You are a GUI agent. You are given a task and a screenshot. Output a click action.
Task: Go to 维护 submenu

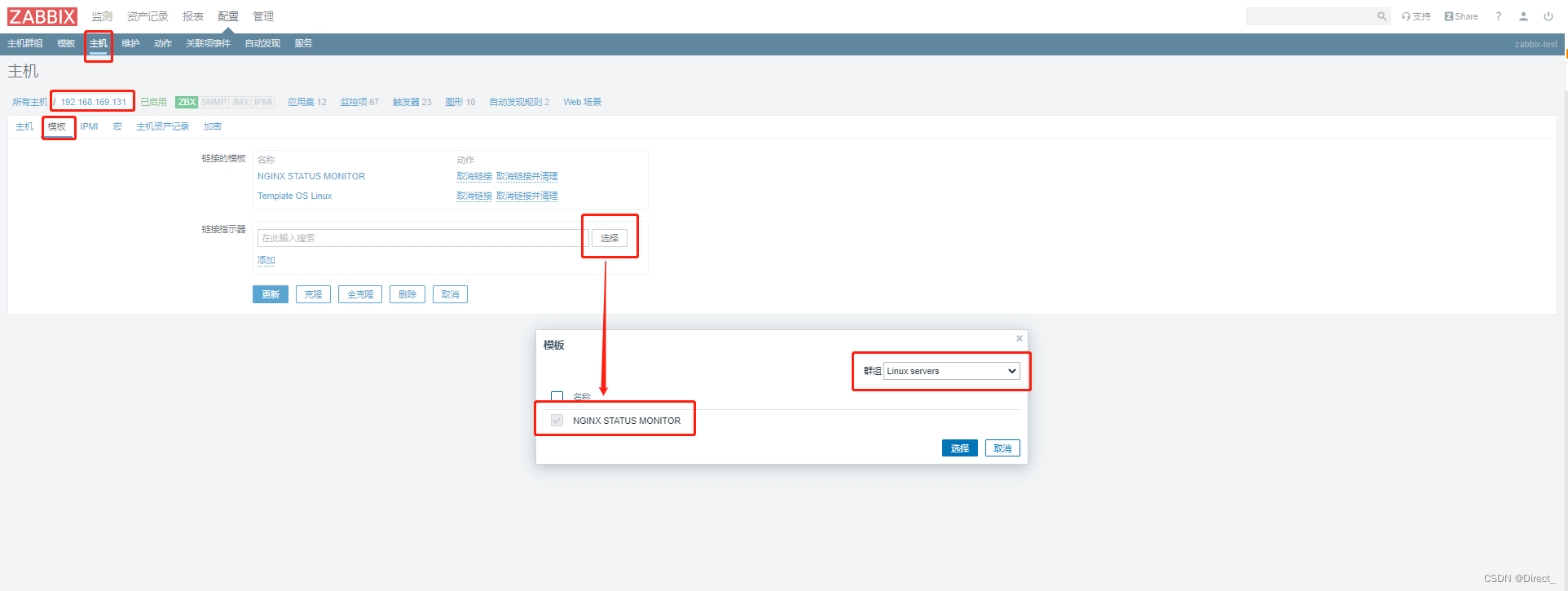(130, 43)
